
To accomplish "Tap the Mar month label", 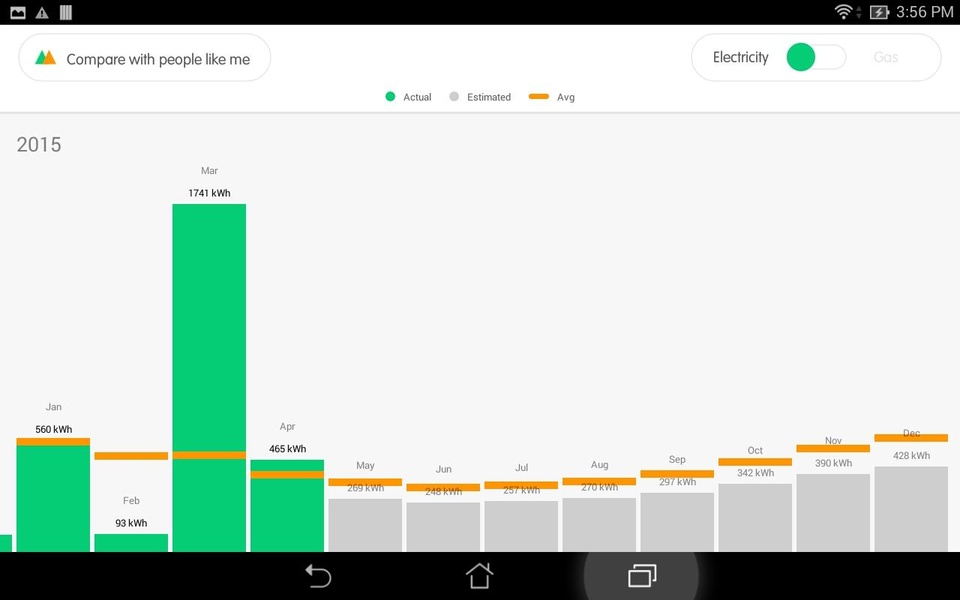I will pos(209,170).
